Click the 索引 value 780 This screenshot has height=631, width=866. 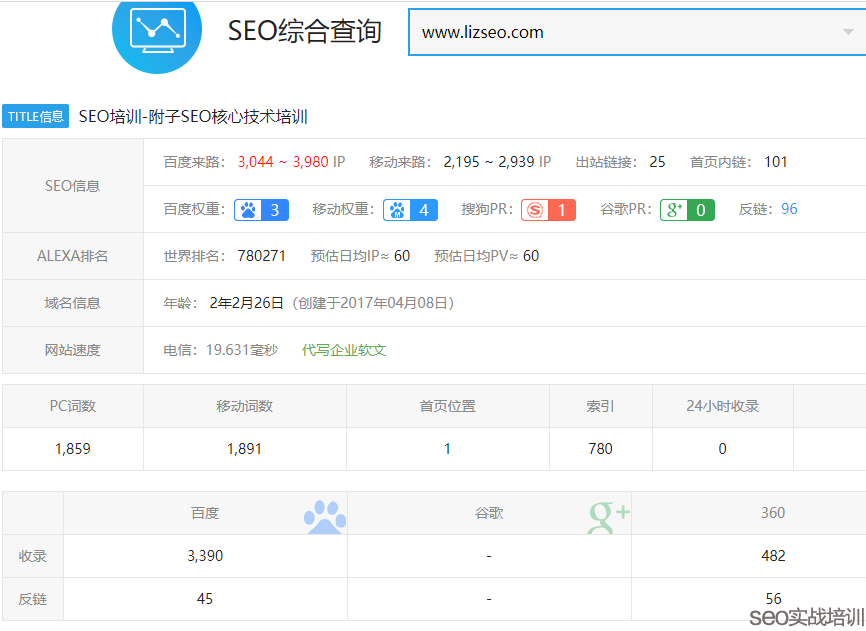[x=600, y=449]
